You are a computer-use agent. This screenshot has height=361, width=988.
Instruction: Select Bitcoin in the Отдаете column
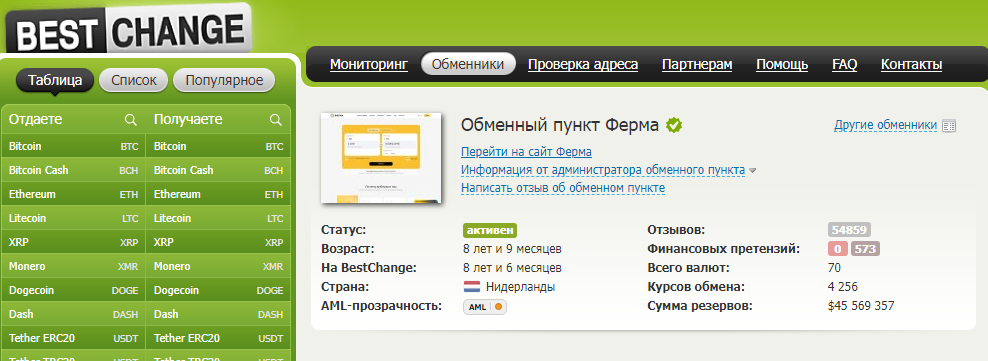tap(73, 146)
